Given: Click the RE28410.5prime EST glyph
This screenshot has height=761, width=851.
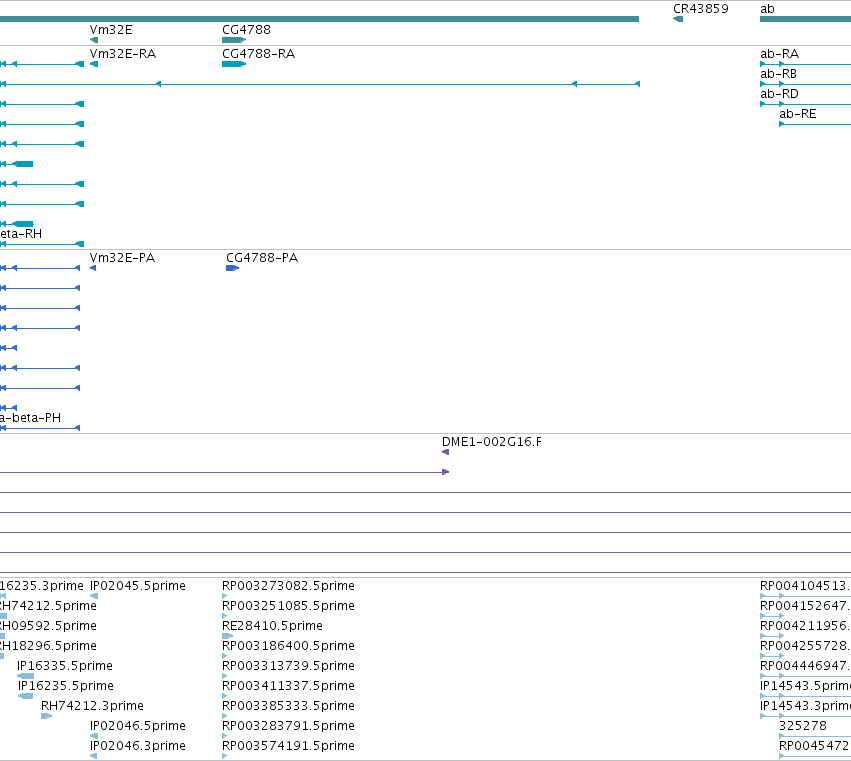Looking at the screenshot, I should [x=227, y=636].
